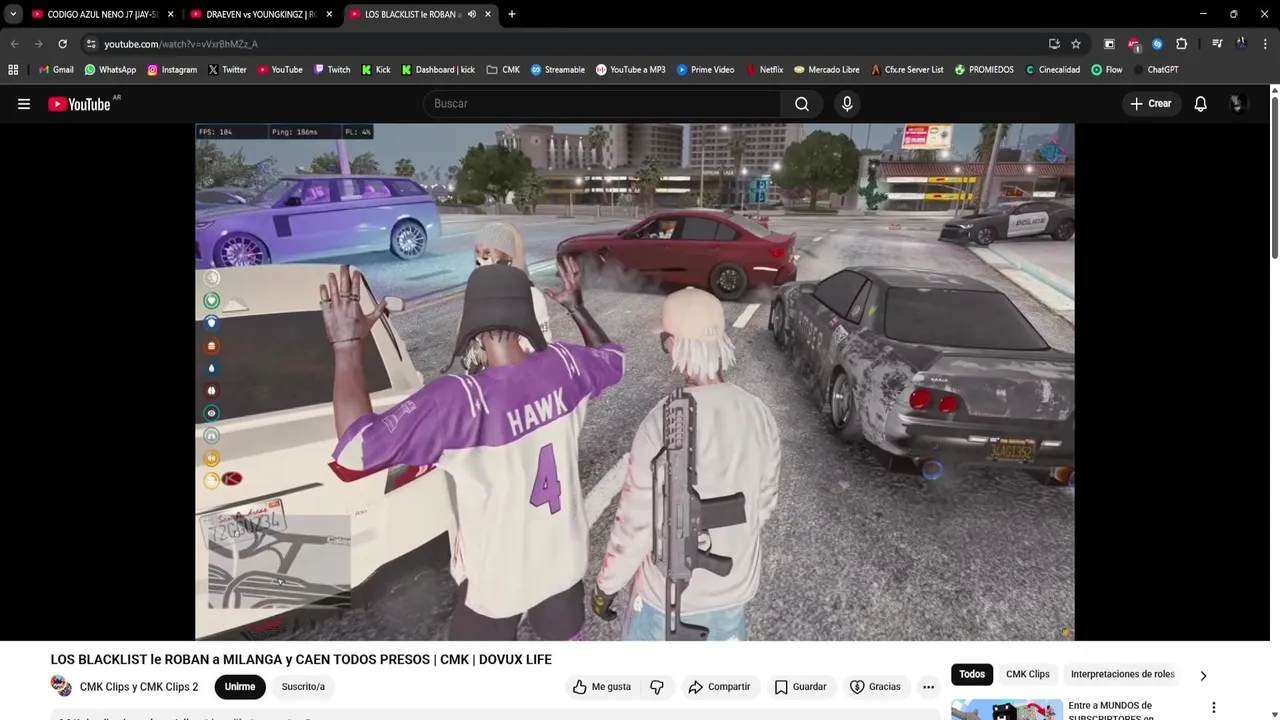This screenshot has height=720, width=1280.
Task: Select the Todos filter chip
Action: (972, 675)
